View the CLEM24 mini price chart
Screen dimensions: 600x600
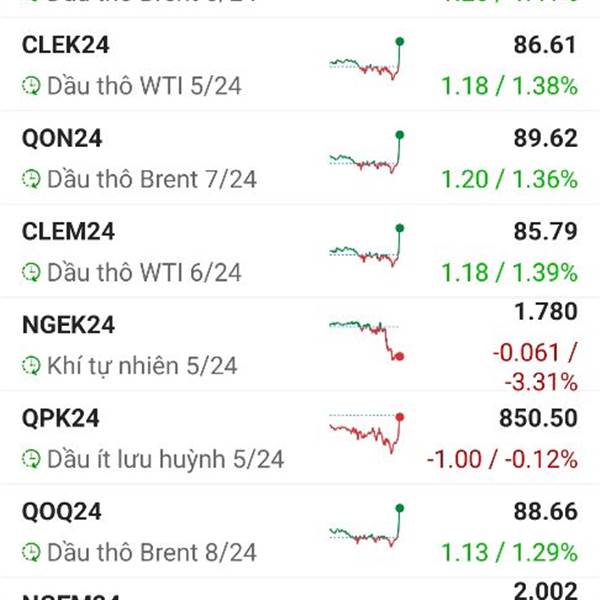point(367,245)
